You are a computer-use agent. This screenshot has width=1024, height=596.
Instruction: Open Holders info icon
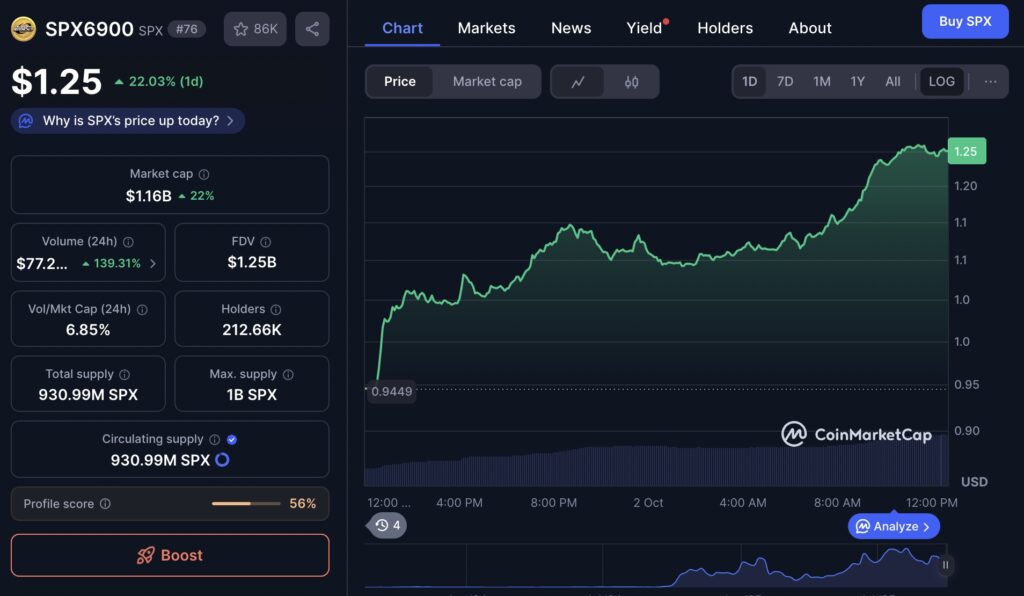pyautogui.click(x=276, y=309)
